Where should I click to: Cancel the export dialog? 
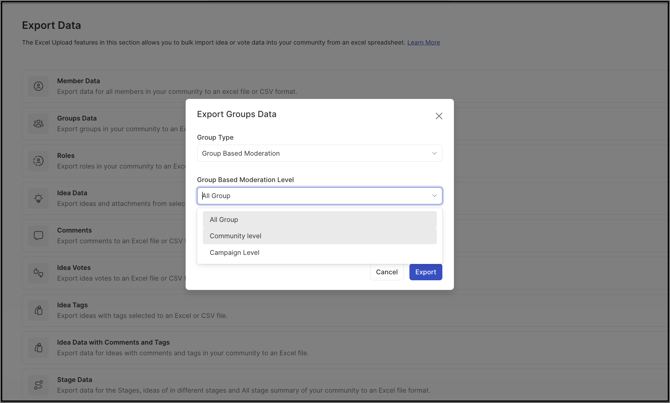386,272
